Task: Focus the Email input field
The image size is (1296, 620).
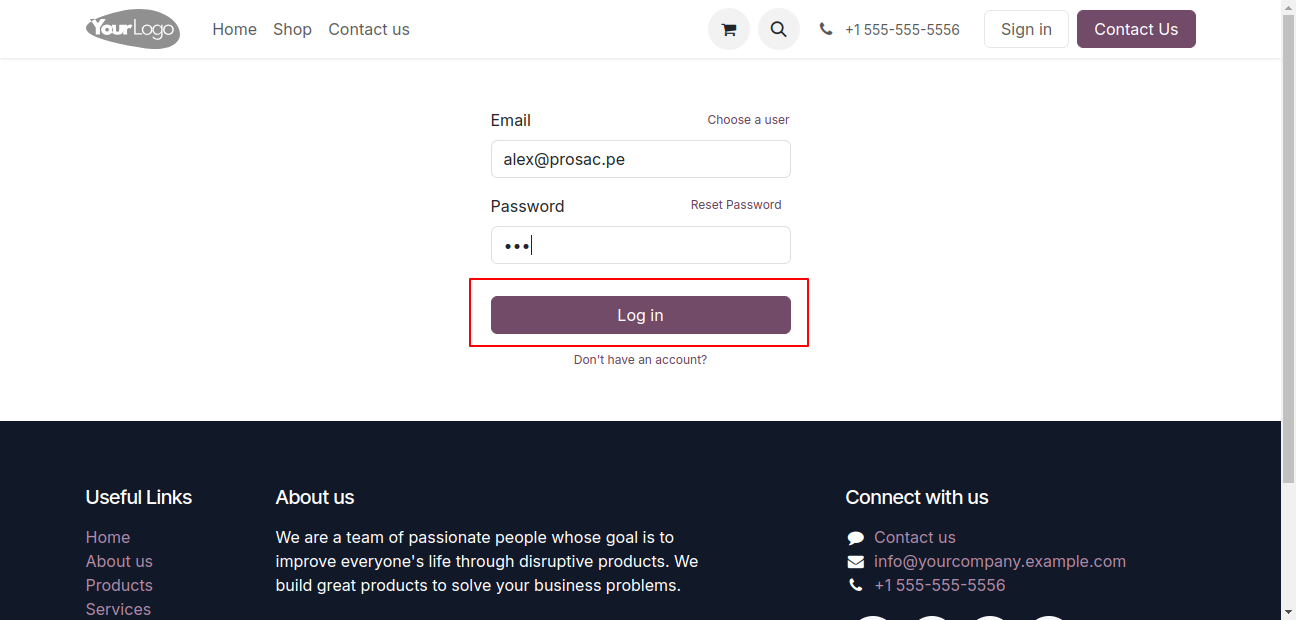Action: pyautogui.click(x=641, y=159)
